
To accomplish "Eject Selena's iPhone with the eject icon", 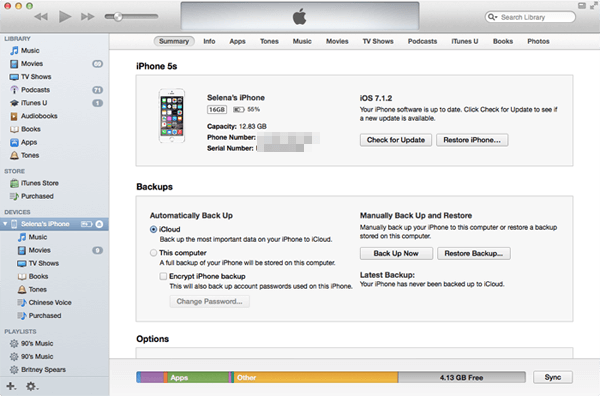I will tap(99, 224).
